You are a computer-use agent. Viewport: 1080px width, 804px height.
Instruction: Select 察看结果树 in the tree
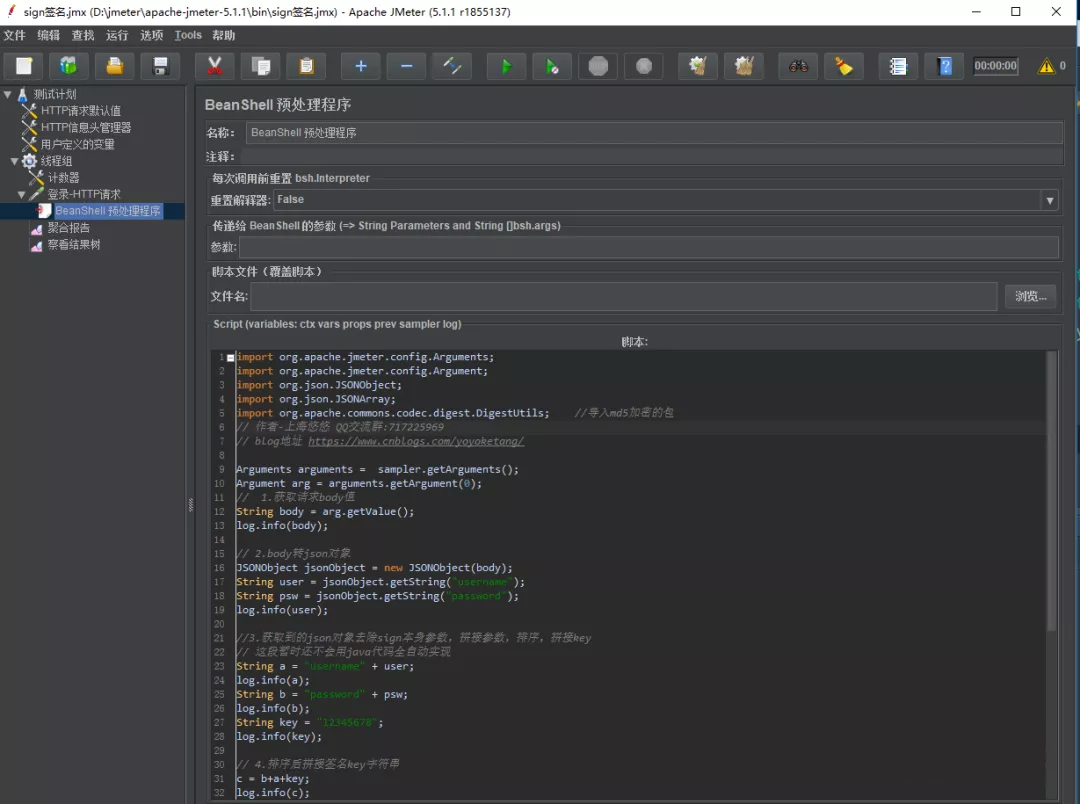[x=74, y=245]
